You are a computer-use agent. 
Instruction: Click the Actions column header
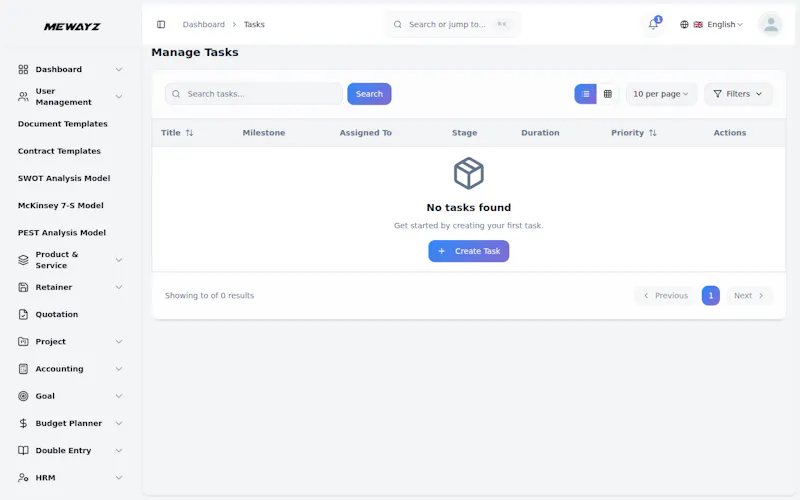730,133
